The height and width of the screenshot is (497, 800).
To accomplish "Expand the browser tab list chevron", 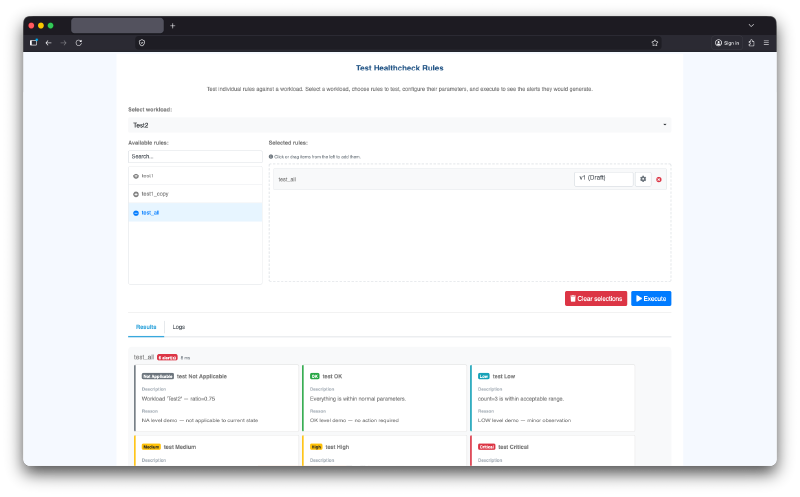I will click(751, 25).
